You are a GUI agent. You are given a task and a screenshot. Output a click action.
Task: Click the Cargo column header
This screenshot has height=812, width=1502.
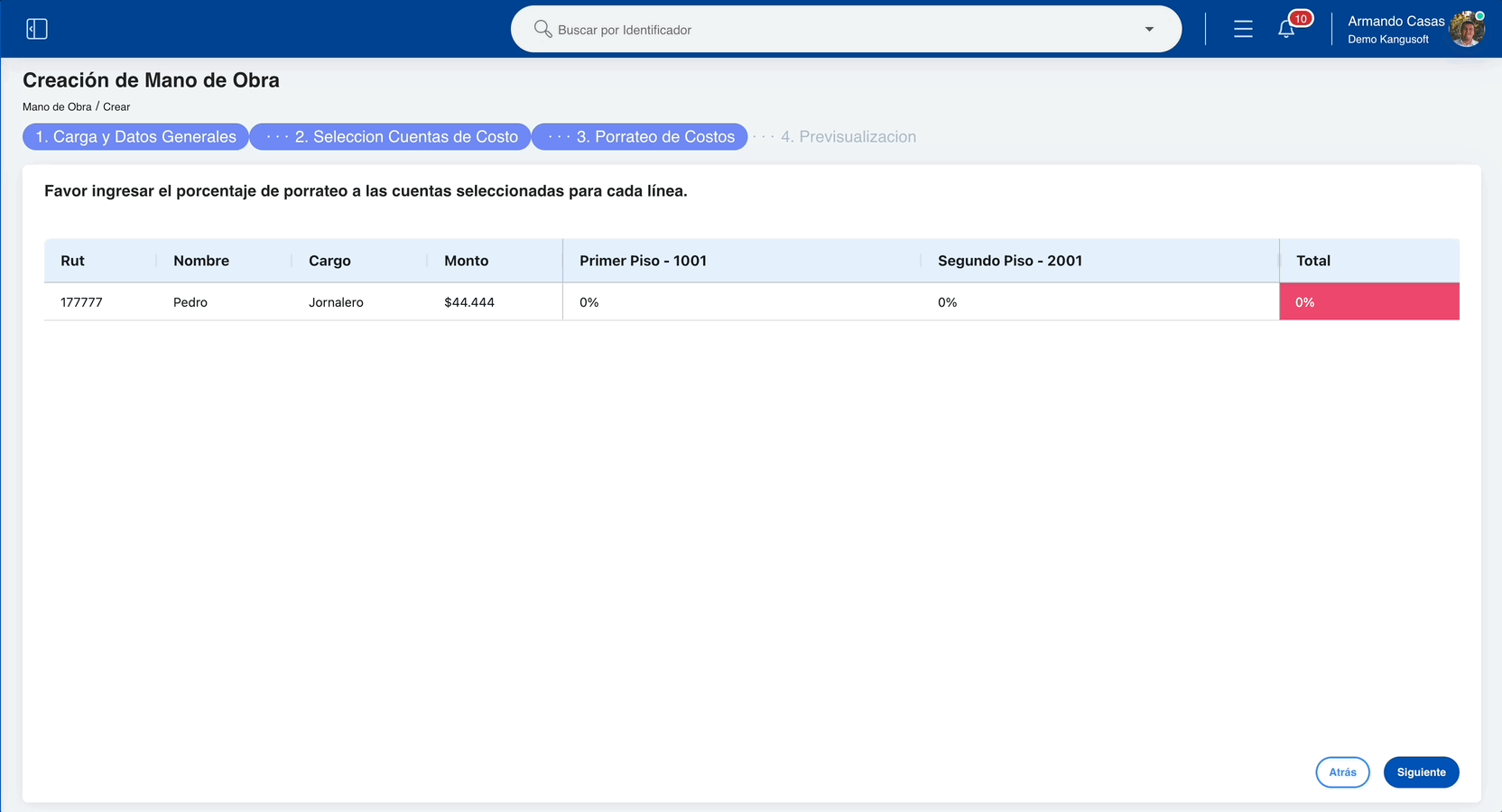click(x=360, y=261)
